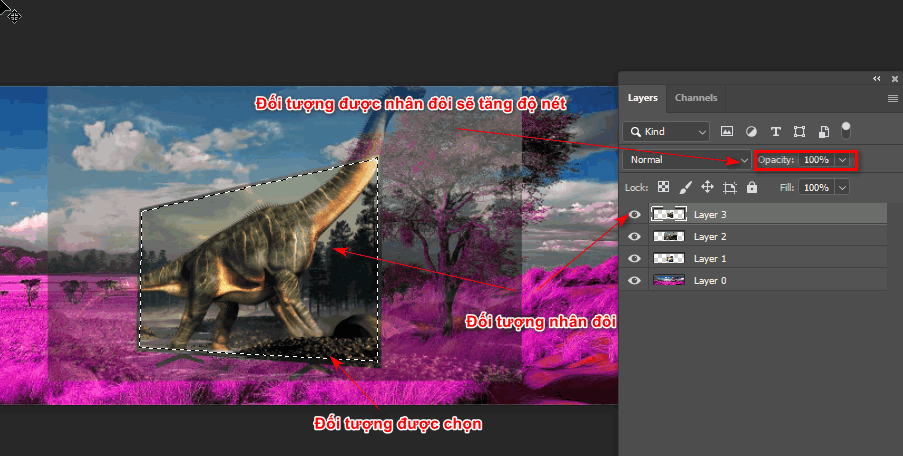Click the Fill label

(x=787, y=188)
